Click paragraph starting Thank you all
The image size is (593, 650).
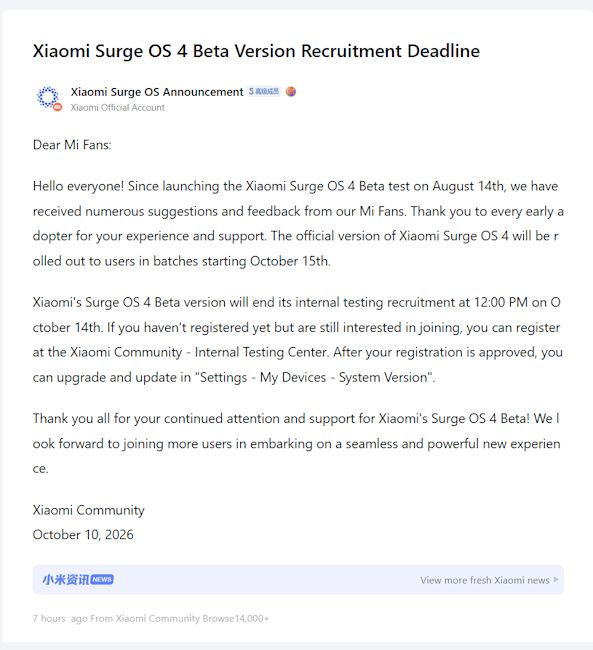tap(296, 443)
